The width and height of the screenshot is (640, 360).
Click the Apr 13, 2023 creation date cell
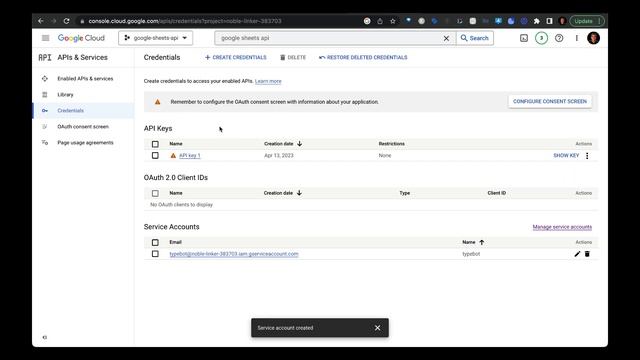[x=279, y=156]
